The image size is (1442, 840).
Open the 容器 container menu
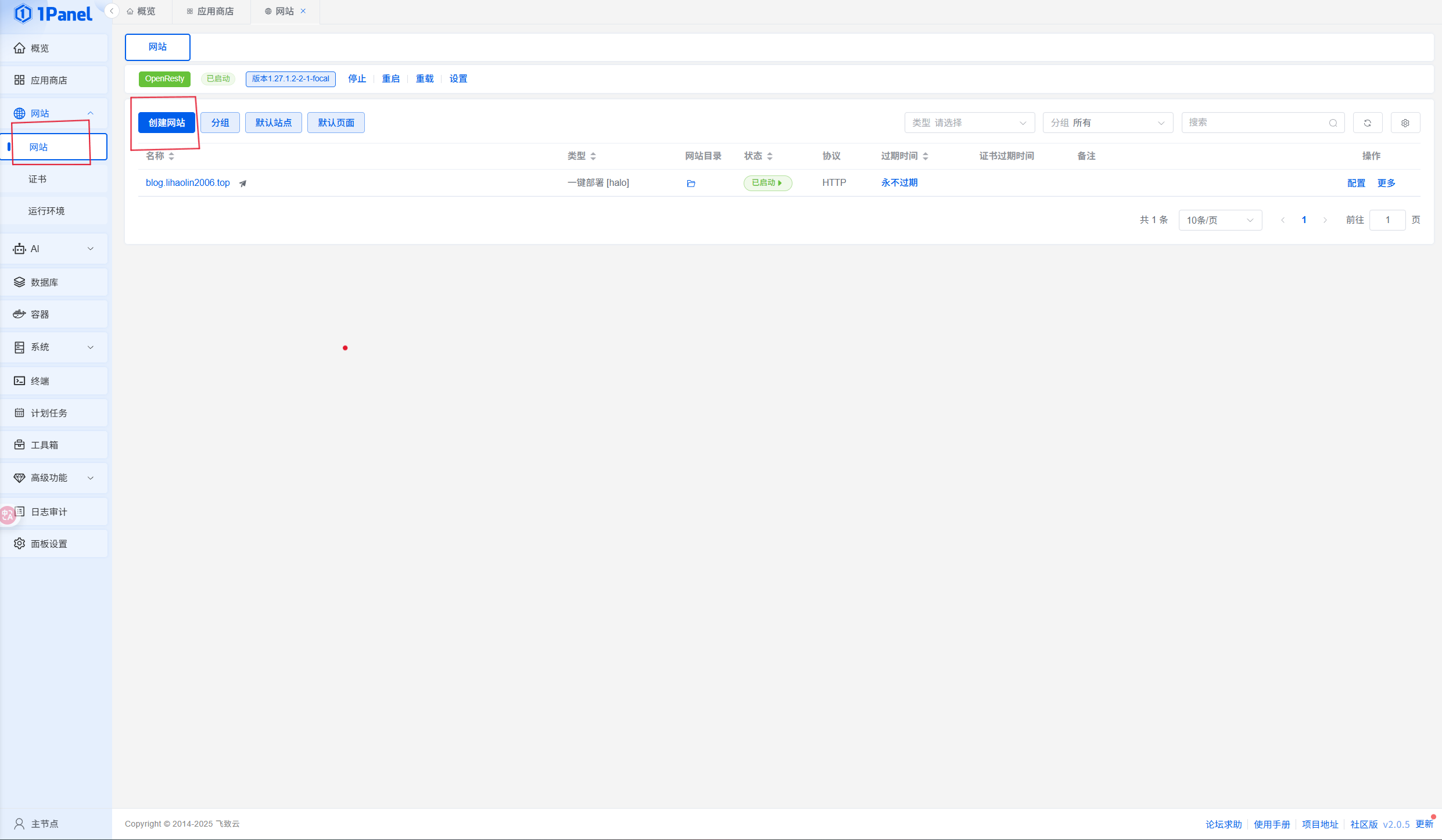click(40, 314)
